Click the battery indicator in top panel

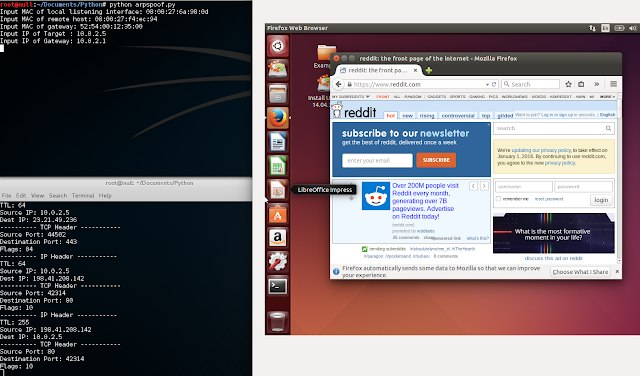[619, 28]
